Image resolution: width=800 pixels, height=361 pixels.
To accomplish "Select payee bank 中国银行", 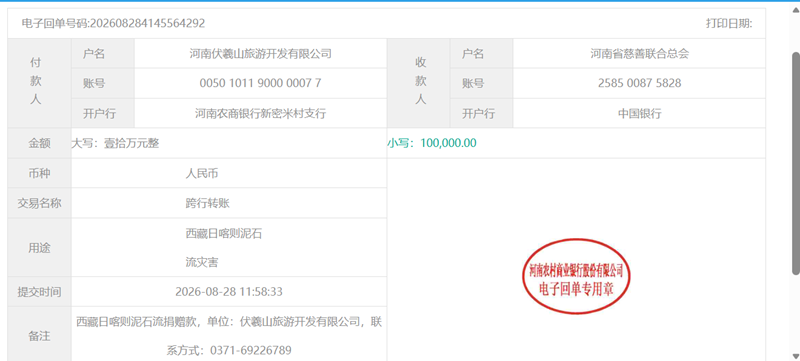I will [639, 113].
